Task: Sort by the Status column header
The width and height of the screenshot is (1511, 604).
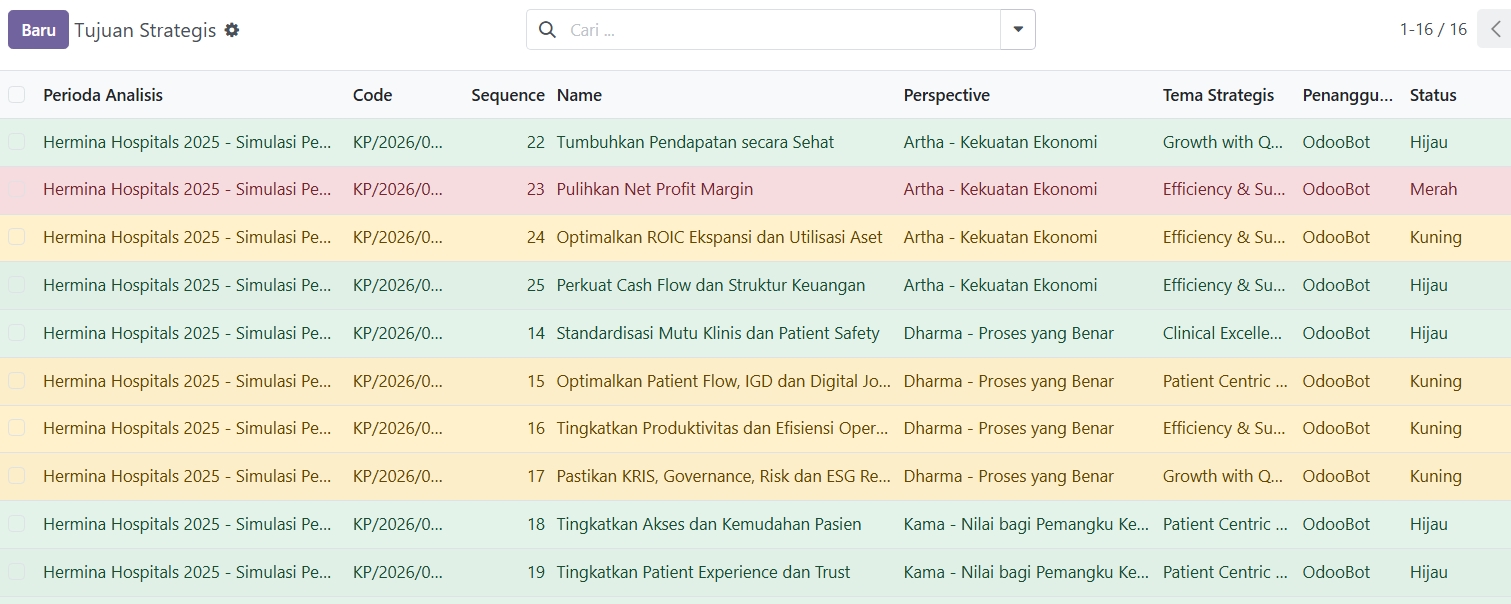Action: click(x=1433, y=95)
